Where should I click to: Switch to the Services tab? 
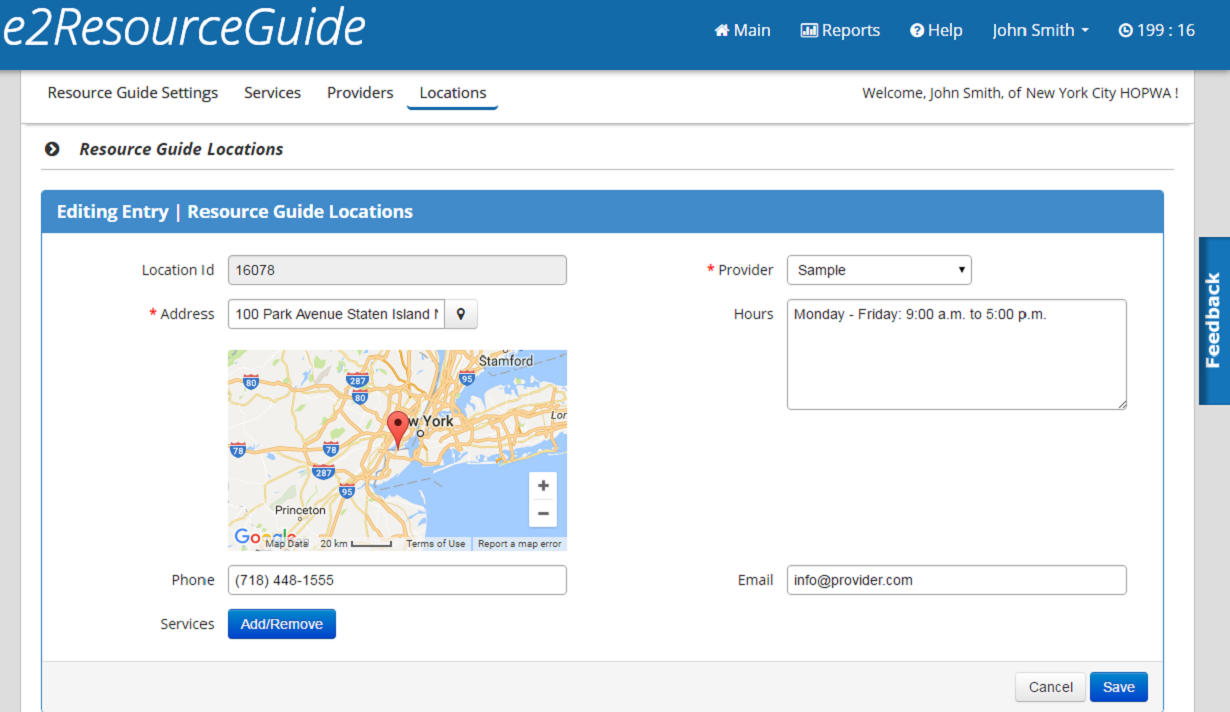(272, 93)
